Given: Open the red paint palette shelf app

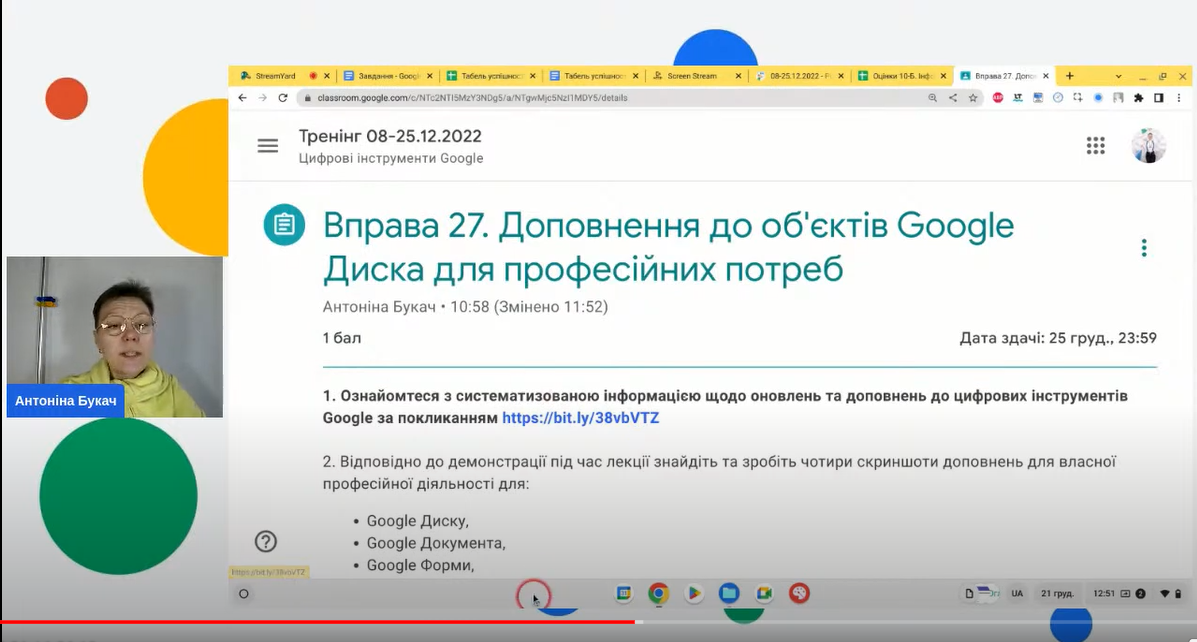Looking at the screenshot, I should pos(799,593).
